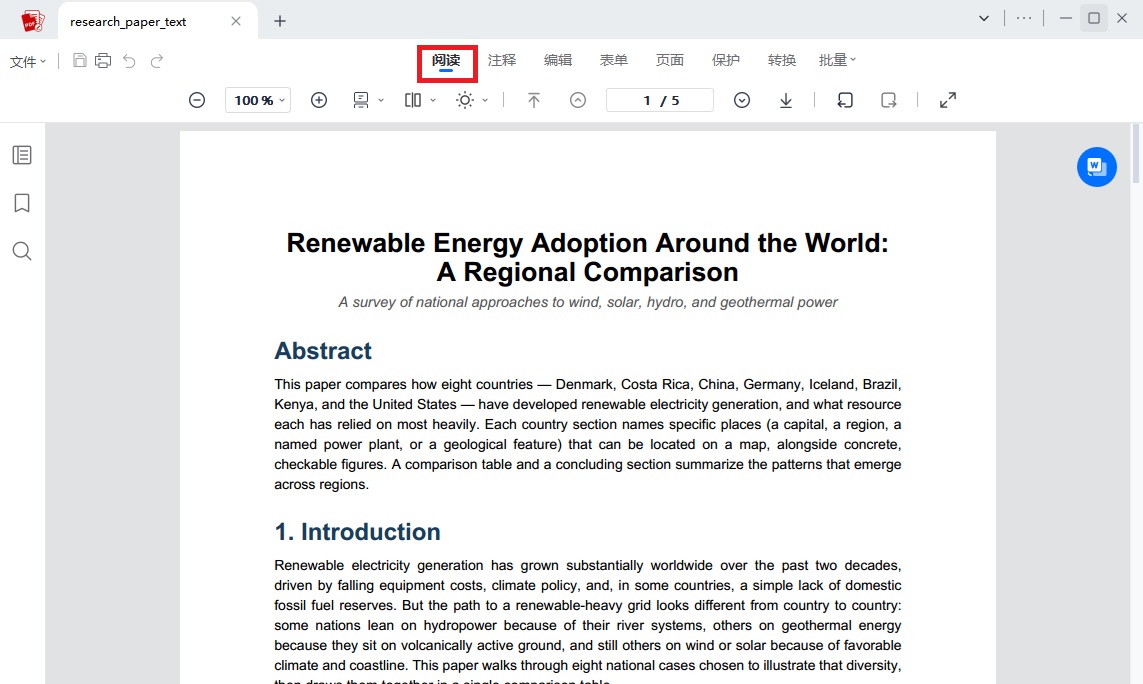The image size is (1143, 684).
Task: Go to the next page
Action: pyautogui.click(x=742, y=100)
